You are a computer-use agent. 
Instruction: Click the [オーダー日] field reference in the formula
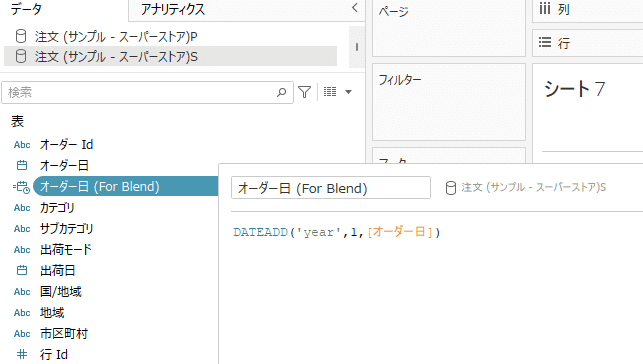tap(400, 232)
